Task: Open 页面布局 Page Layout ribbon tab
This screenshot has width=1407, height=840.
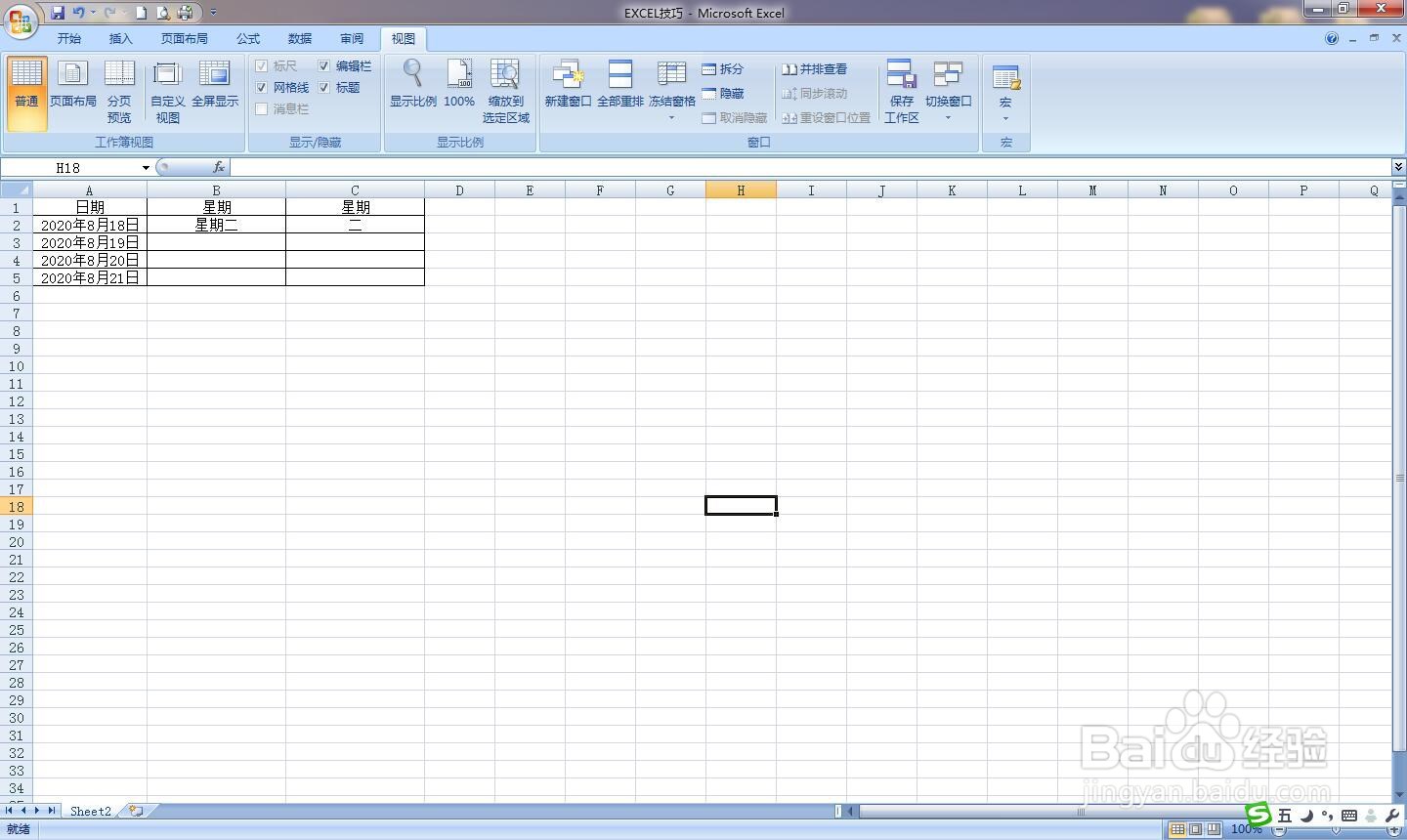Action: click(x=185, y=39)
